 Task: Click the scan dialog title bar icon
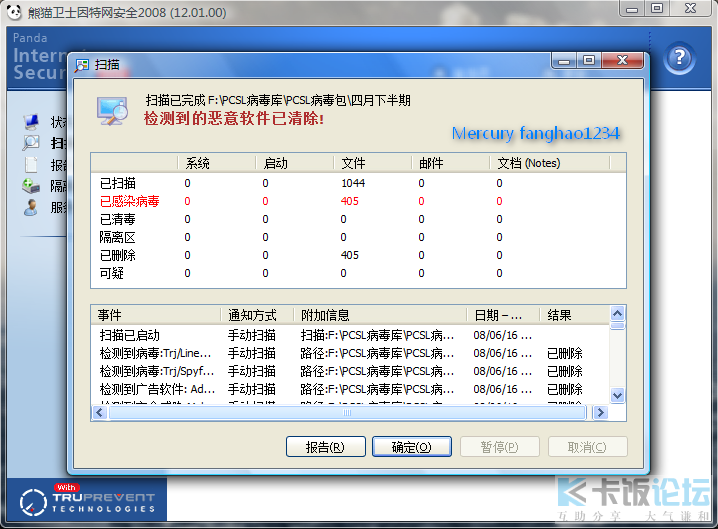pyautogui.click(x=82, y=65)
